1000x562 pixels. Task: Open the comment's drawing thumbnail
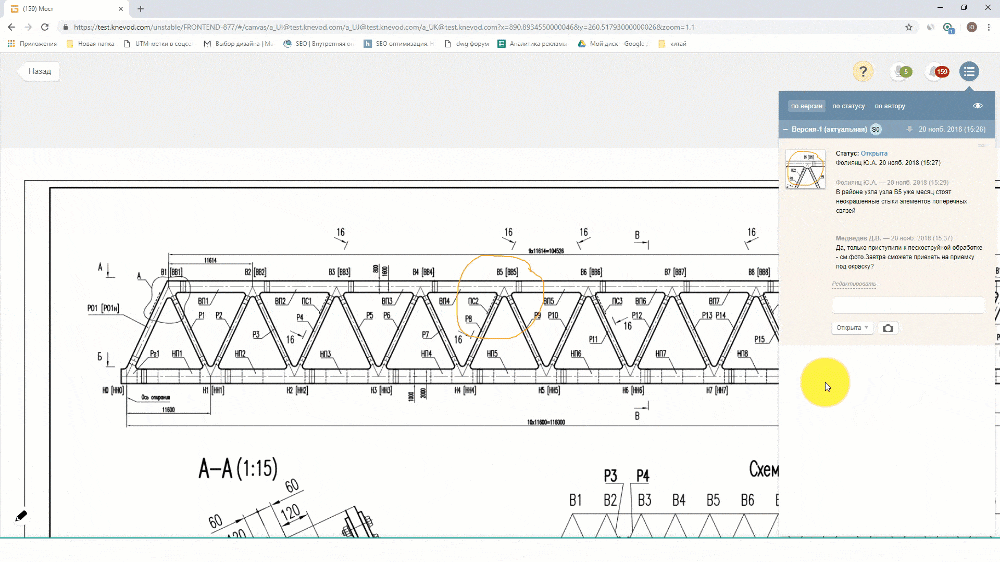(x=805, y=169)
